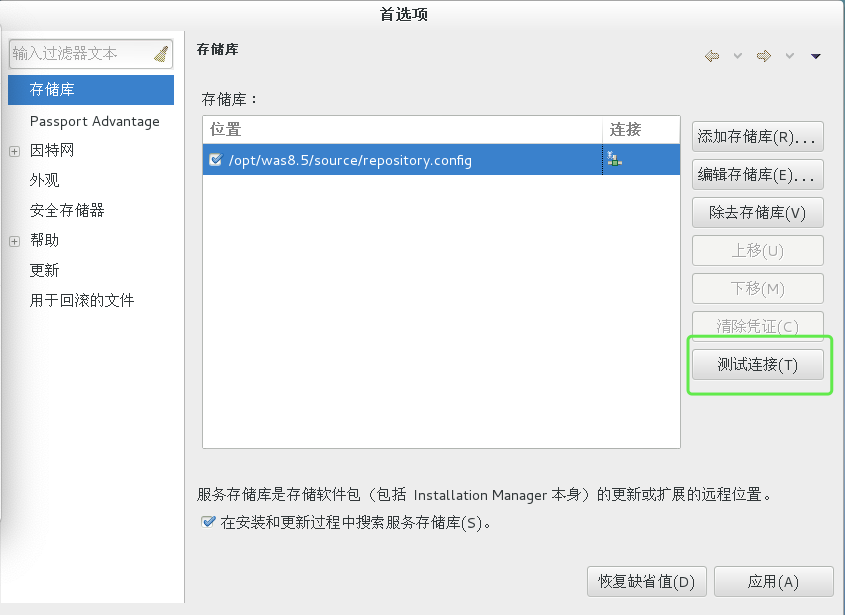The height and width of the screenshot is (615, 845).
Task: Click the 位置 column header
Action: [x=403, y=129]
